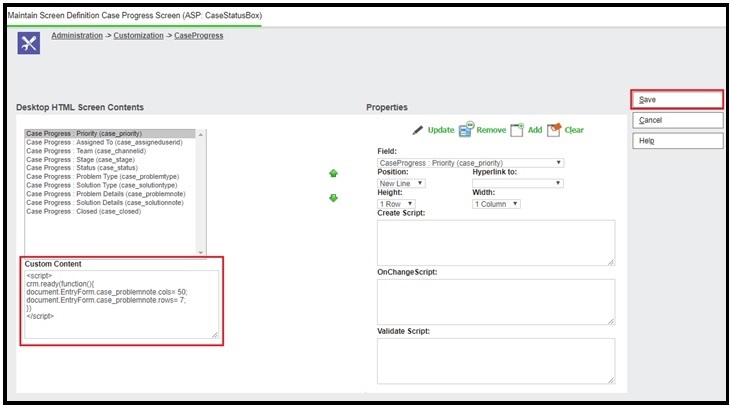Click the Maintain Screen Definition title tab
The width and height of the screenshot is (729, 405).
(x=135, y=15)
